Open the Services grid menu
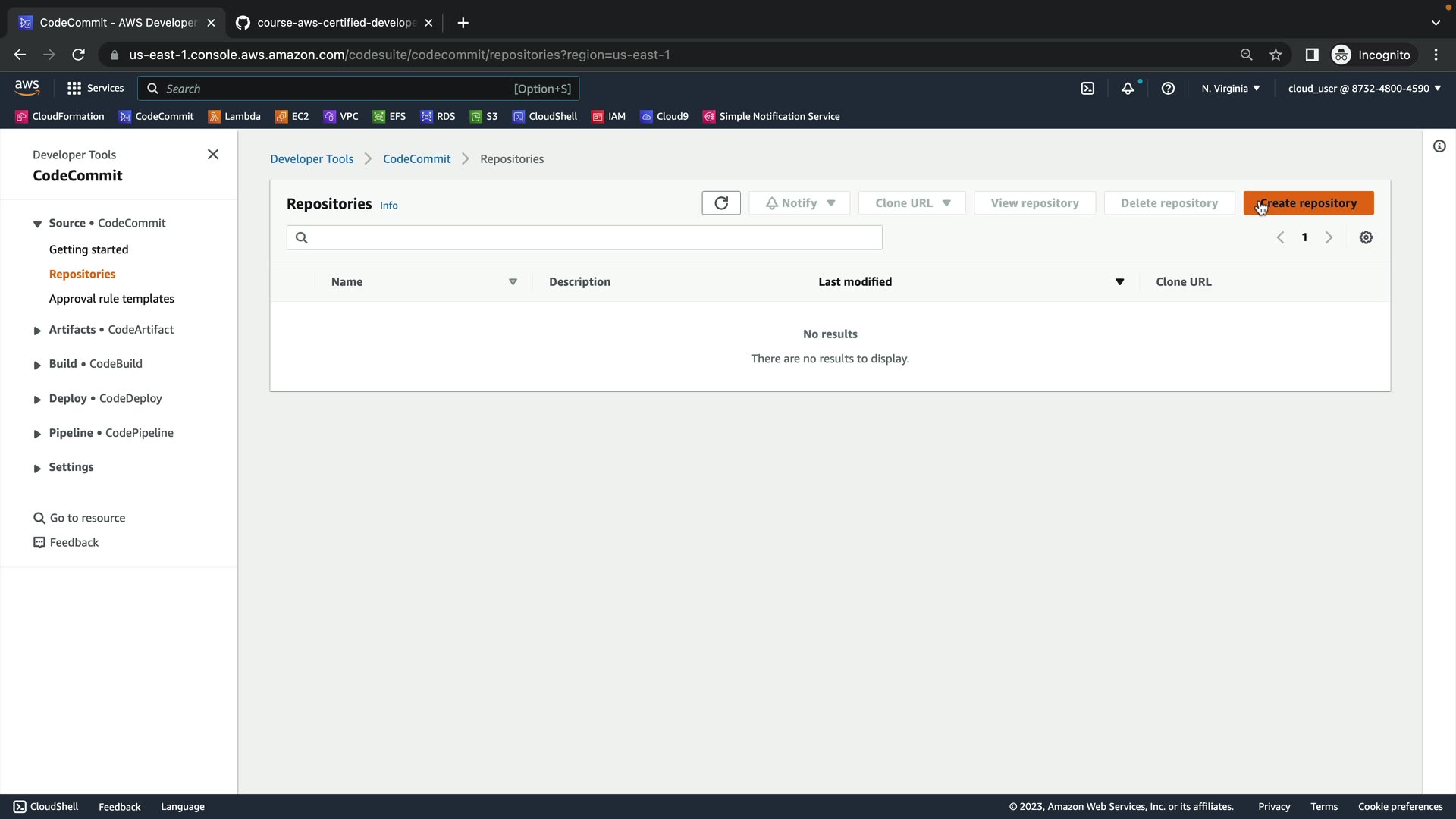Viewport: 1456px width, 819px height. point(95,89)
